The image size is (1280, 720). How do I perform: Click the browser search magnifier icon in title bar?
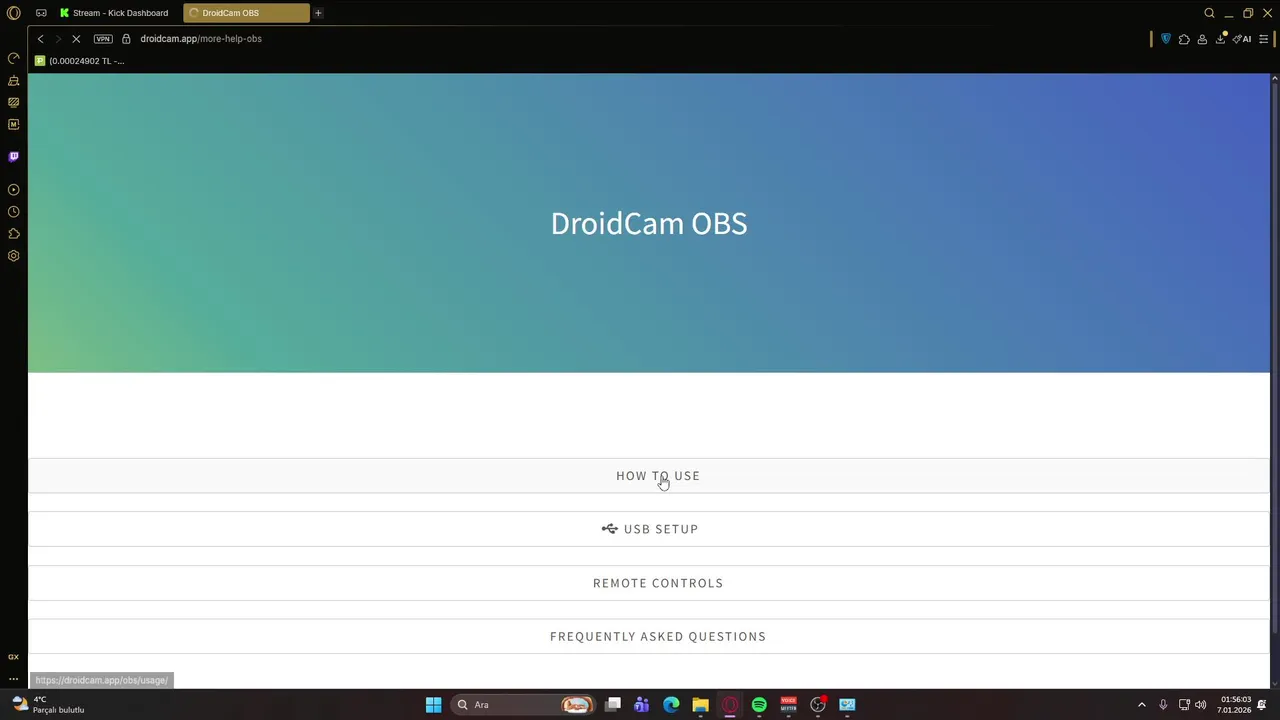[1209, 13]
